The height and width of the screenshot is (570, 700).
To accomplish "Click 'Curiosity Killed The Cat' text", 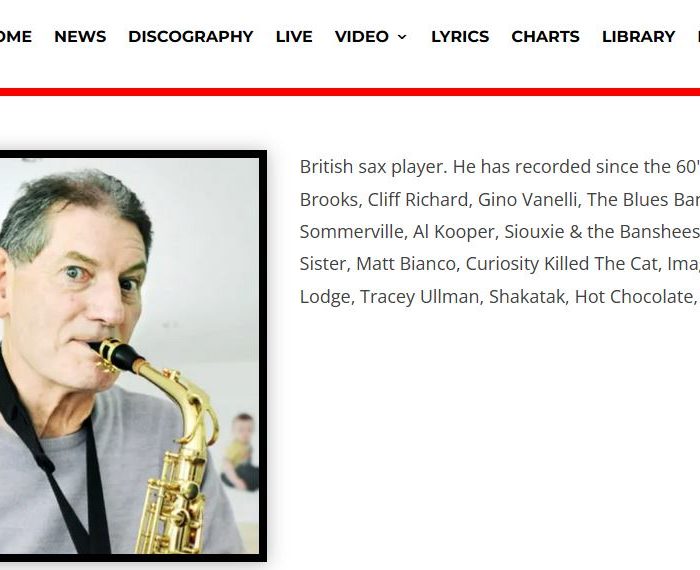I will click(x=562, y=264).
